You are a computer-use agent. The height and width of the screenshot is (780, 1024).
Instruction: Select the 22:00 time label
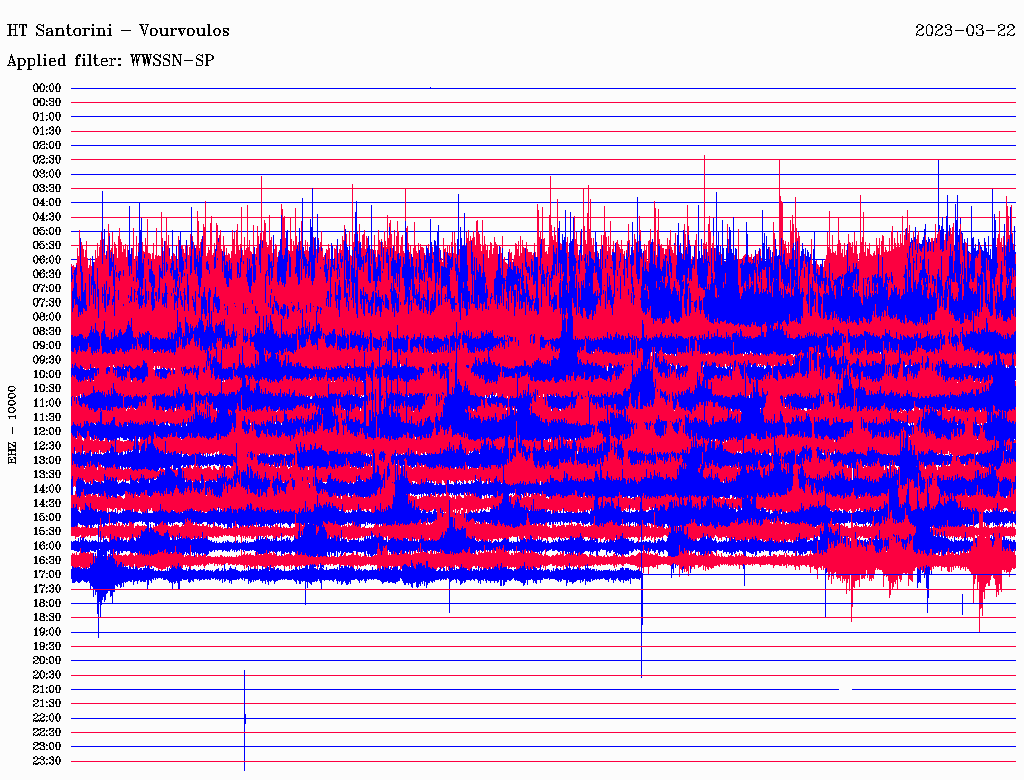47,718
